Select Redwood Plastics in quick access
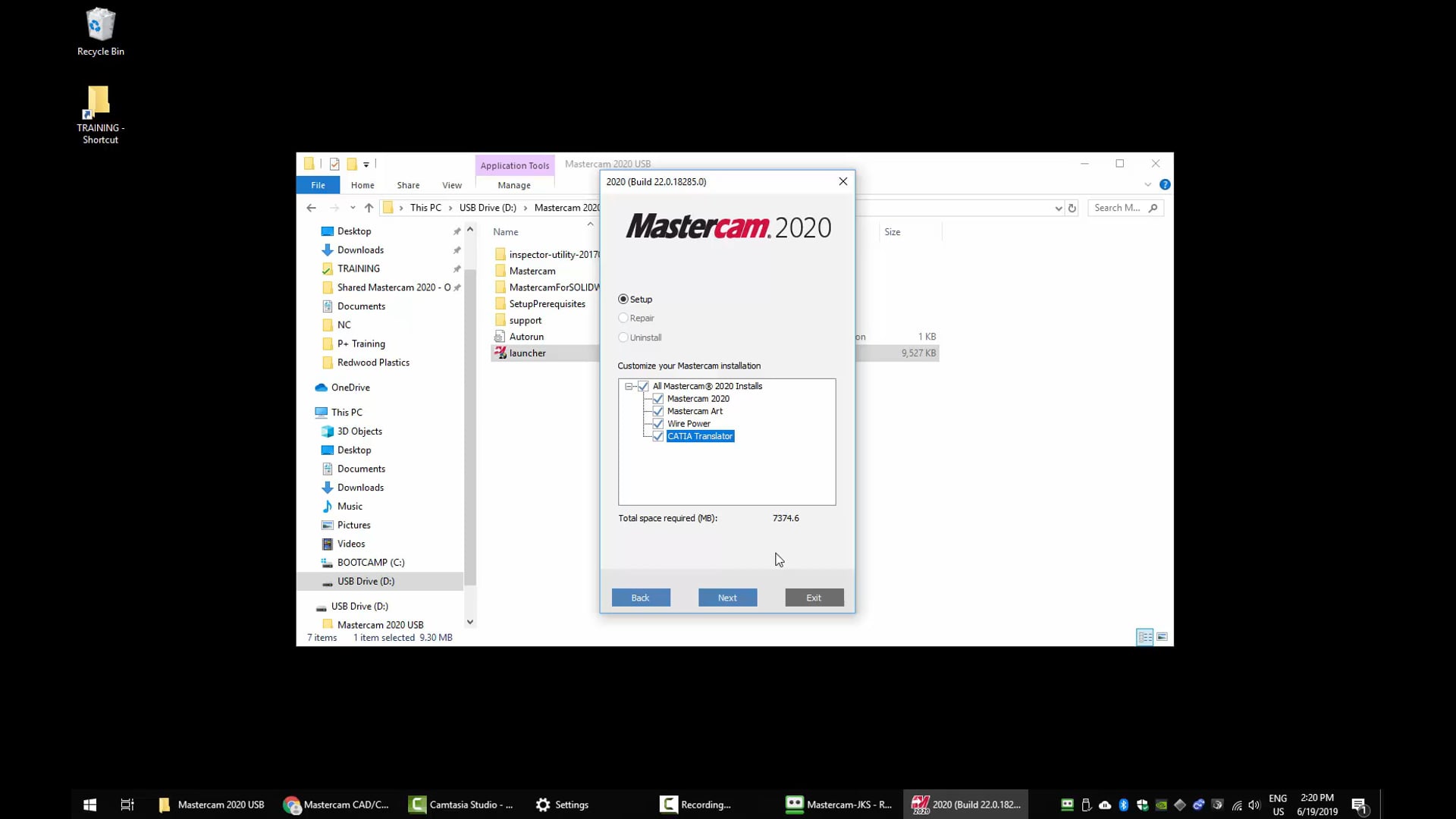Image resolution: width=1456 pixels, height=819 pixels. 373,362
